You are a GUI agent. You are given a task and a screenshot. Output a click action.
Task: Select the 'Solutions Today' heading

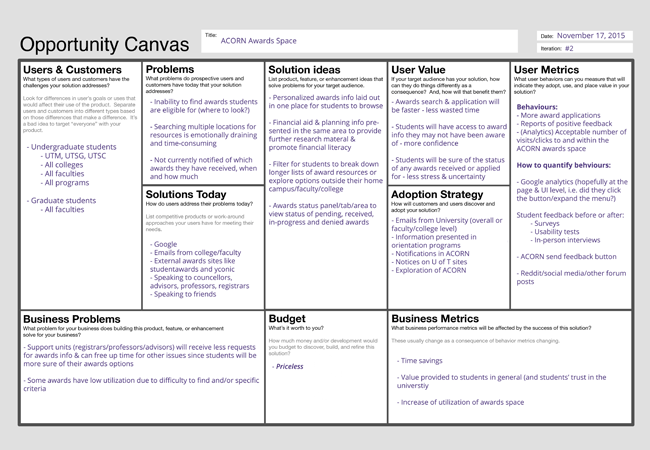[x=186, y=194]
